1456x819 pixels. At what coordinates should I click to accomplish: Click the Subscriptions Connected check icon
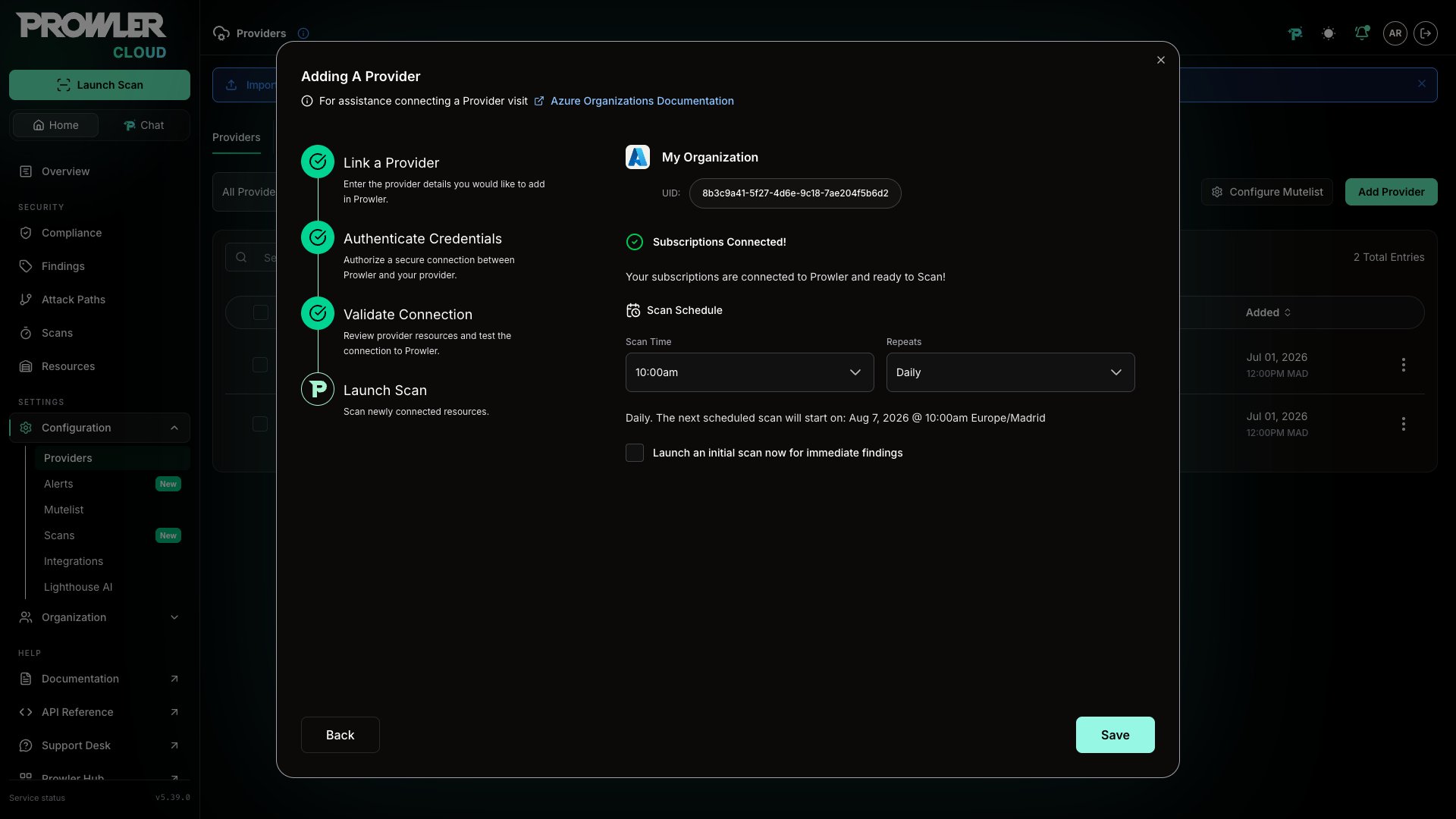pos(635,242)
